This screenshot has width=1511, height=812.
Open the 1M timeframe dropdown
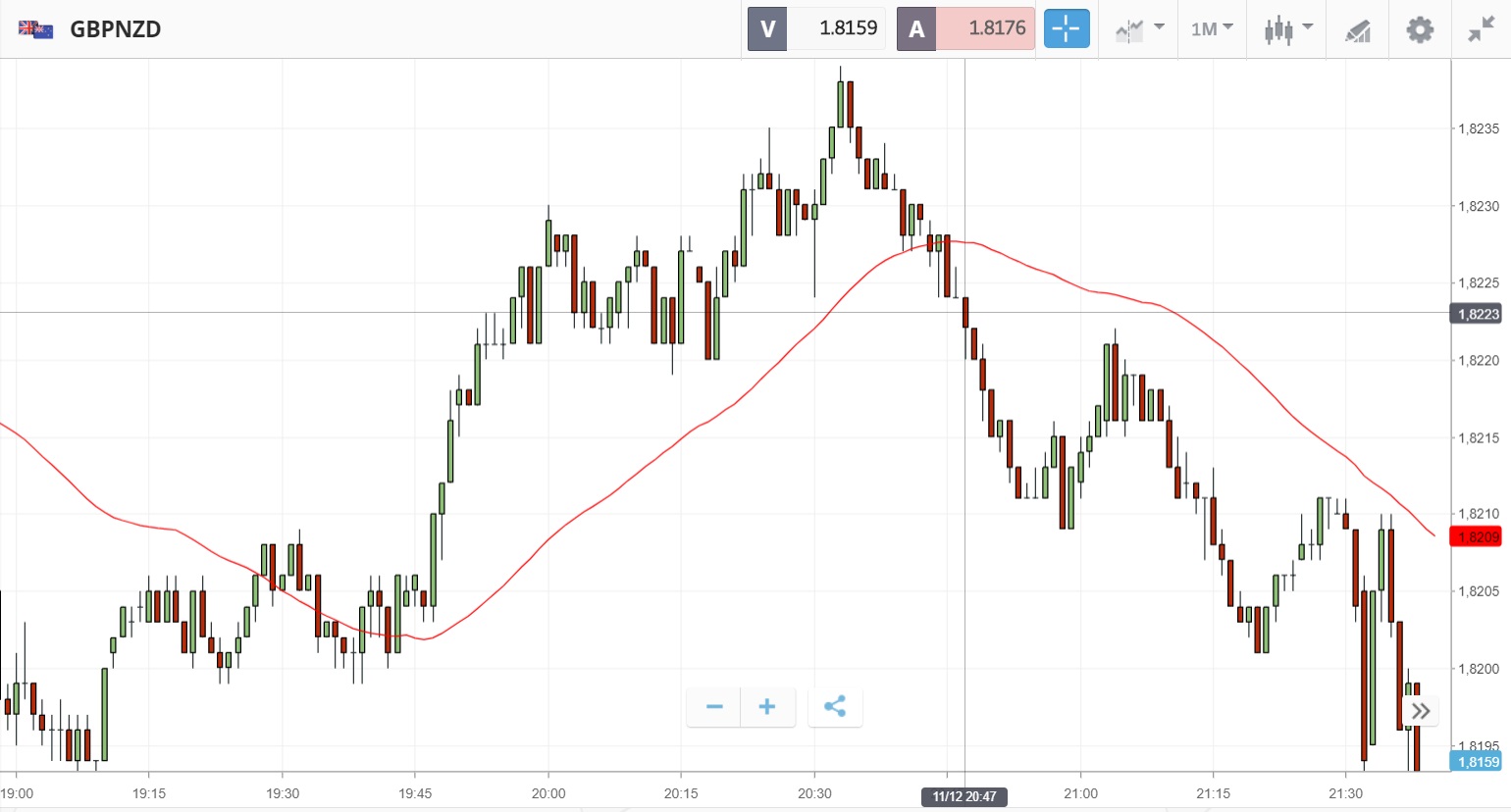click(1212, 29)
